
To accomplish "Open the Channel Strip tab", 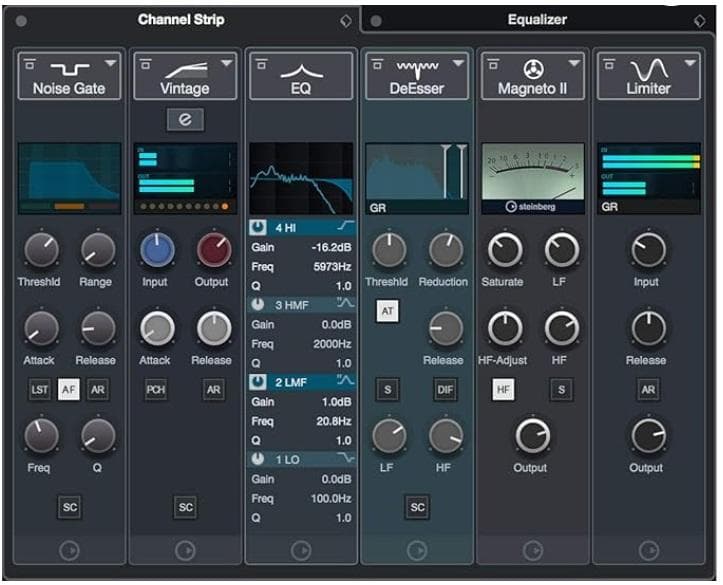I will click(x=181, y=19).
